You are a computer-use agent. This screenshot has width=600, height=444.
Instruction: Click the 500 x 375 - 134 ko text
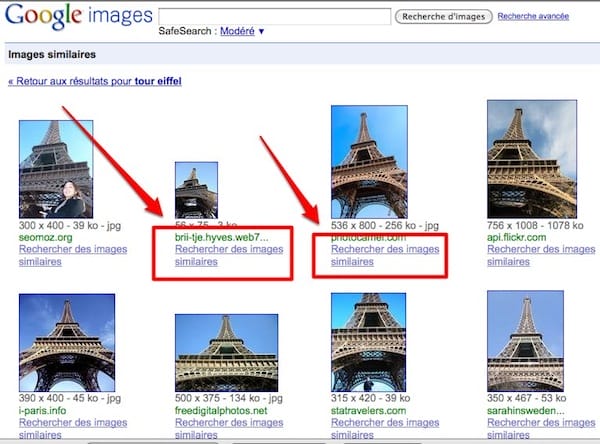pyautogui.click(x=228, y=398)
